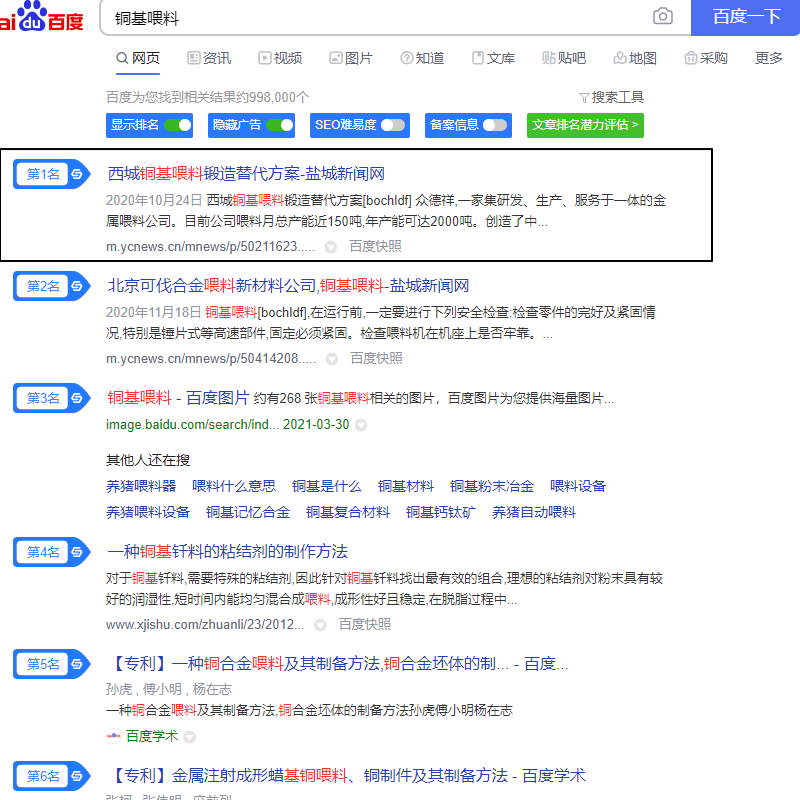Screen dimensions: 800x800
Task: Expand dropdown next to m.ycnews.cn/mnews/p/50211623
Action: (x=331, y=247)
